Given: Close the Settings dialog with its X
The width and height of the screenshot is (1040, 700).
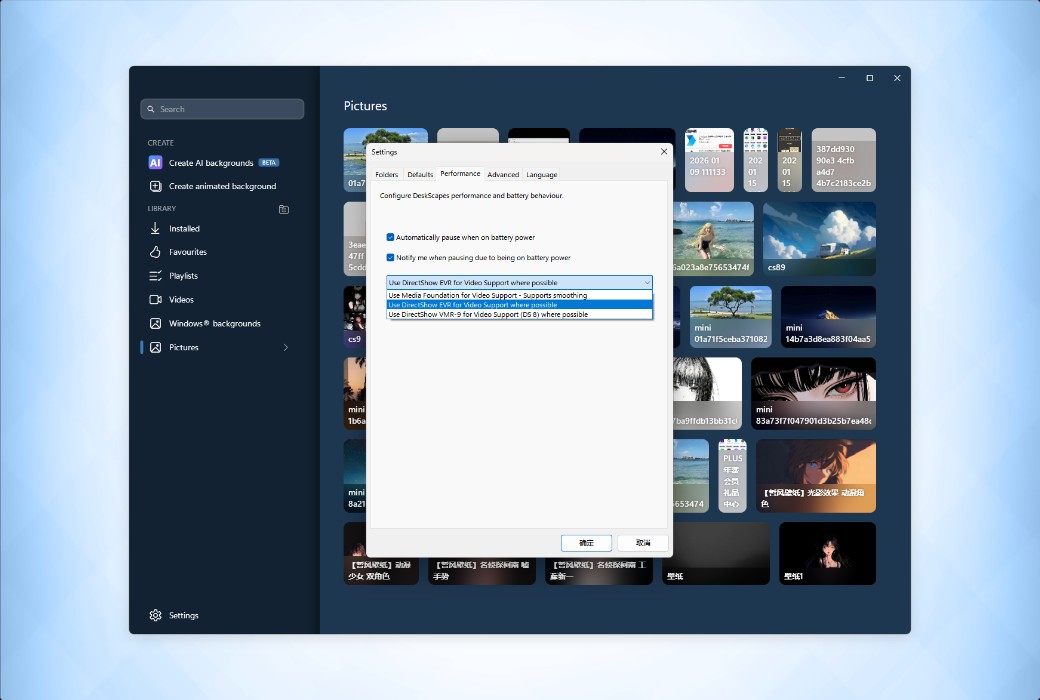Looking at the screenshot, I should pyautogui.click(x=664, y=152).
